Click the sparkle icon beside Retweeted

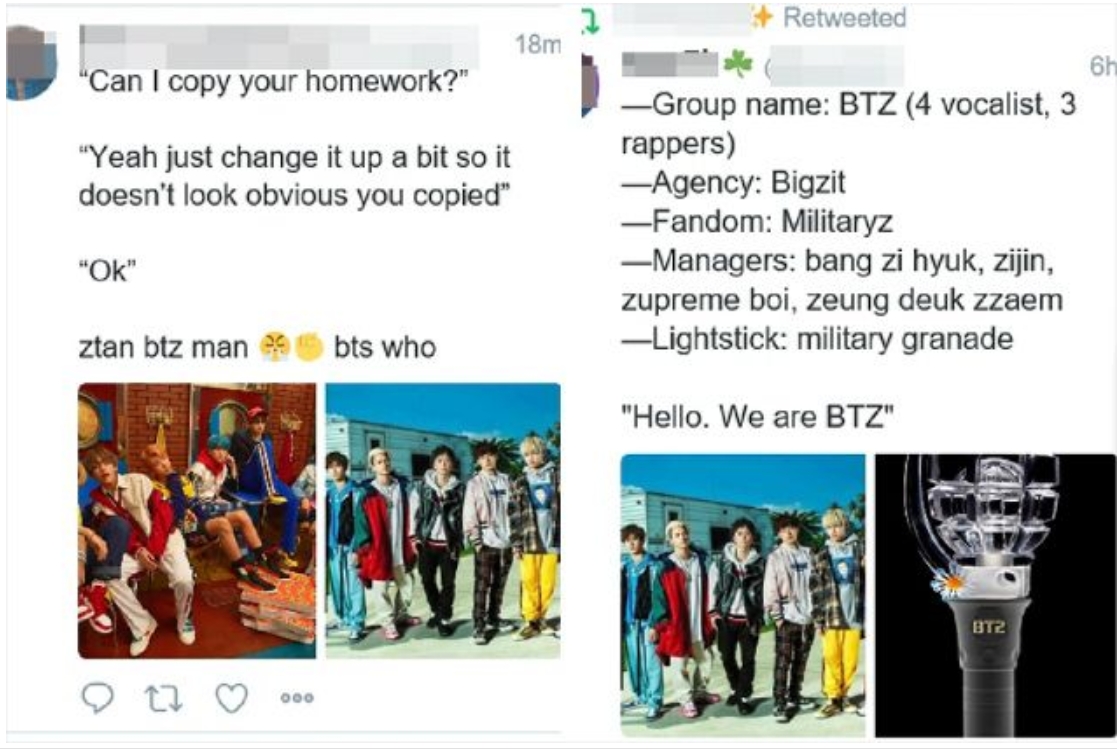(762, 17)
